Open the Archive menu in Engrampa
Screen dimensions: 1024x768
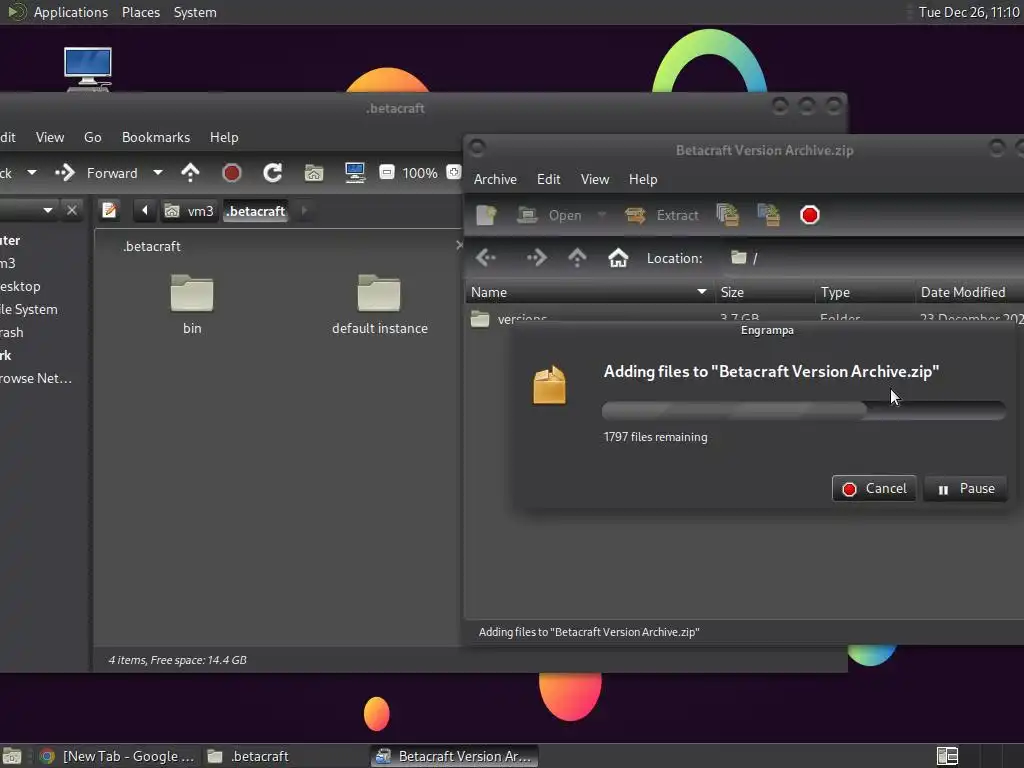coord(495,179)
